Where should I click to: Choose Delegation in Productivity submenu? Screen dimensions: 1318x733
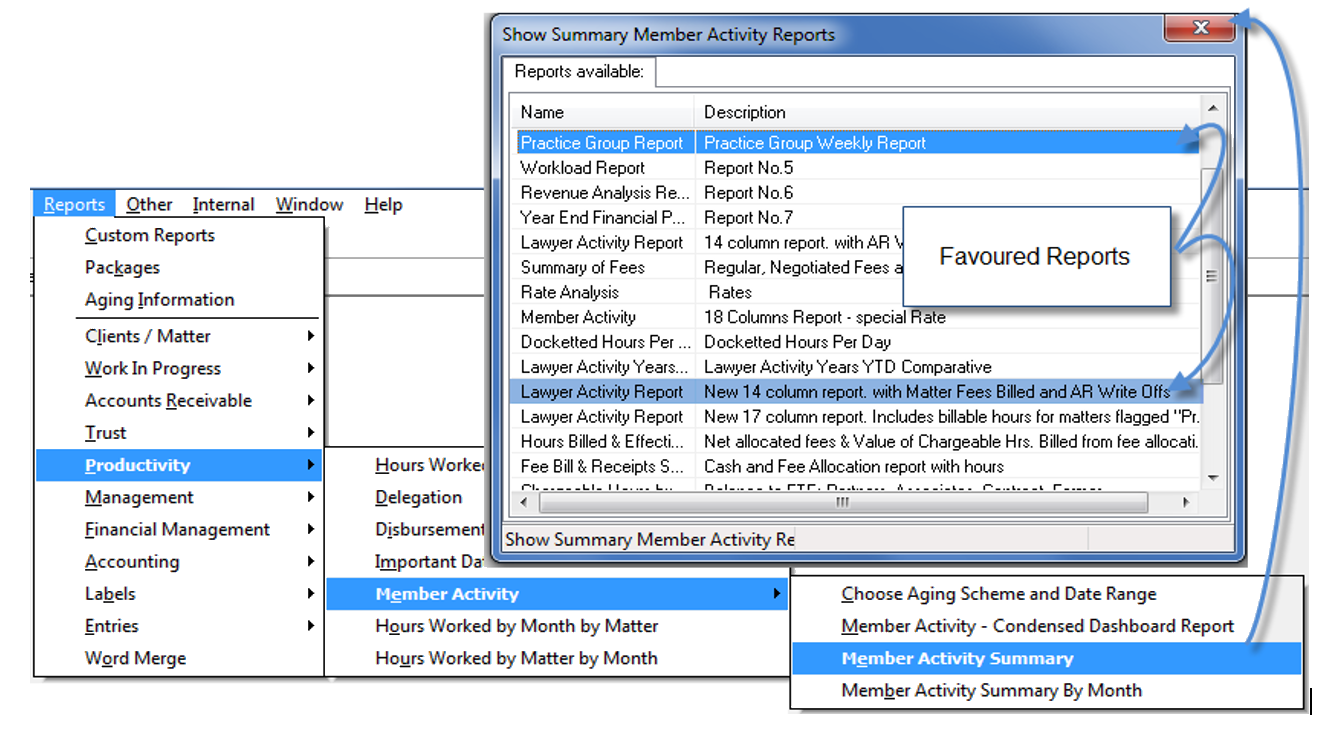click(x=418, y=497)
